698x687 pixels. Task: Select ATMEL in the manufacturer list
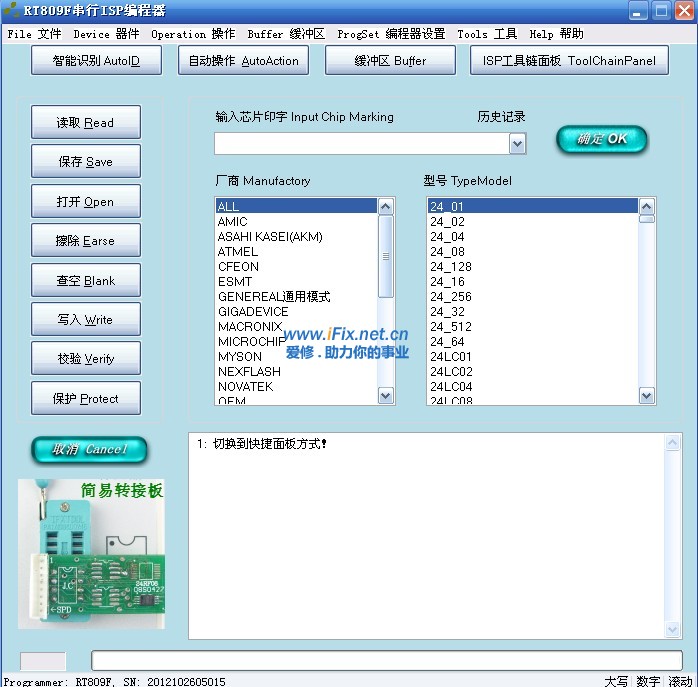tap(238, 252)
